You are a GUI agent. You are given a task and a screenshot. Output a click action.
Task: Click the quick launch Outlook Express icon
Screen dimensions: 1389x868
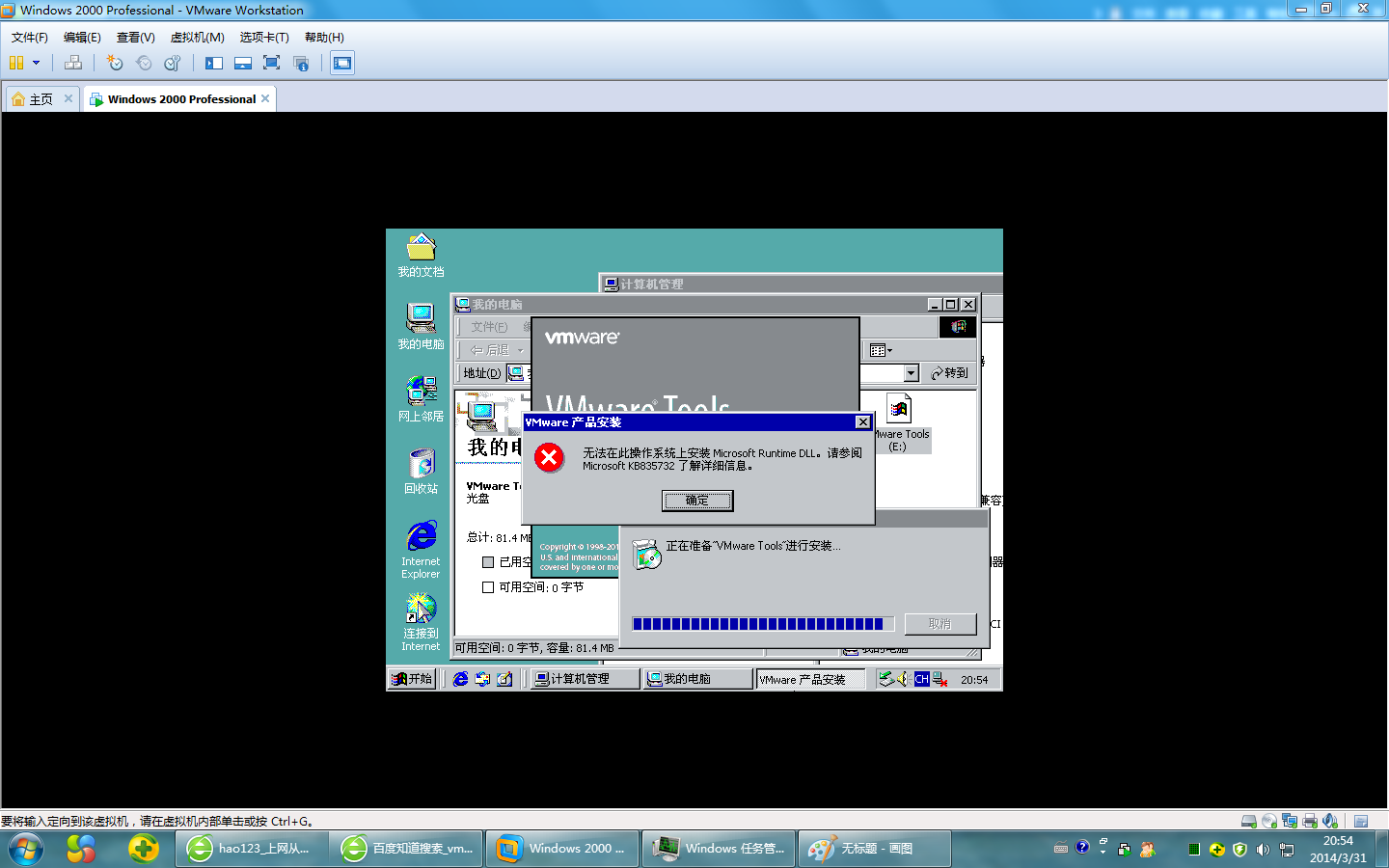tap(482, 679)
